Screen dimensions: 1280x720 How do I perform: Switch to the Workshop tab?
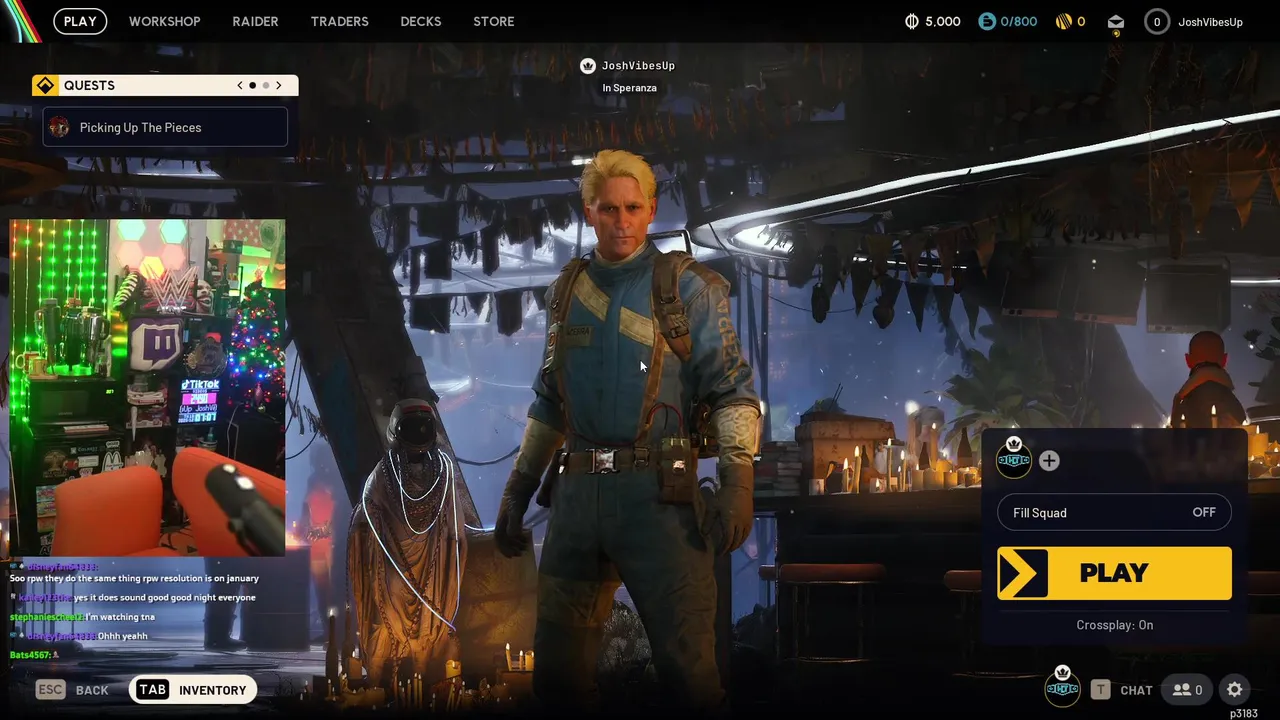coord(164,21)
